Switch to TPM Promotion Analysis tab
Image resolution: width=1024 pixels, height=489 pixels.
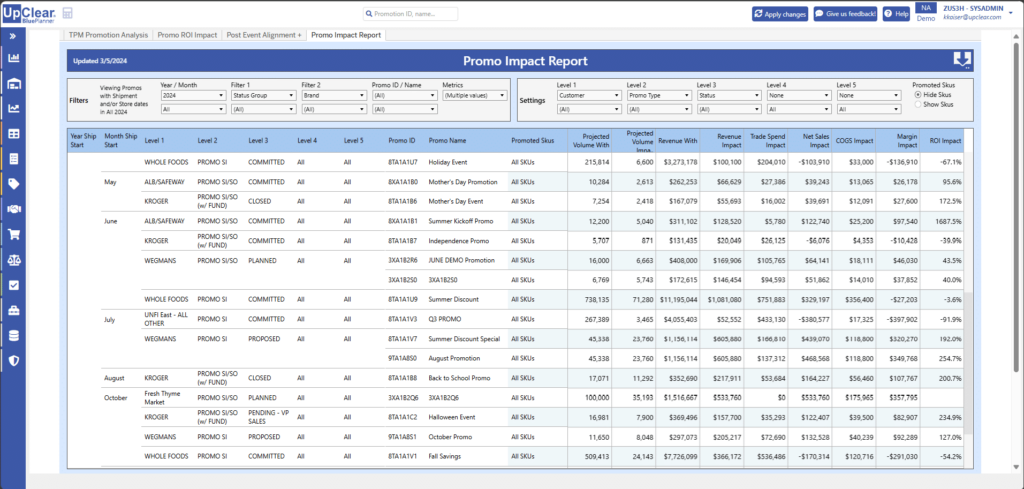[107, 35]
